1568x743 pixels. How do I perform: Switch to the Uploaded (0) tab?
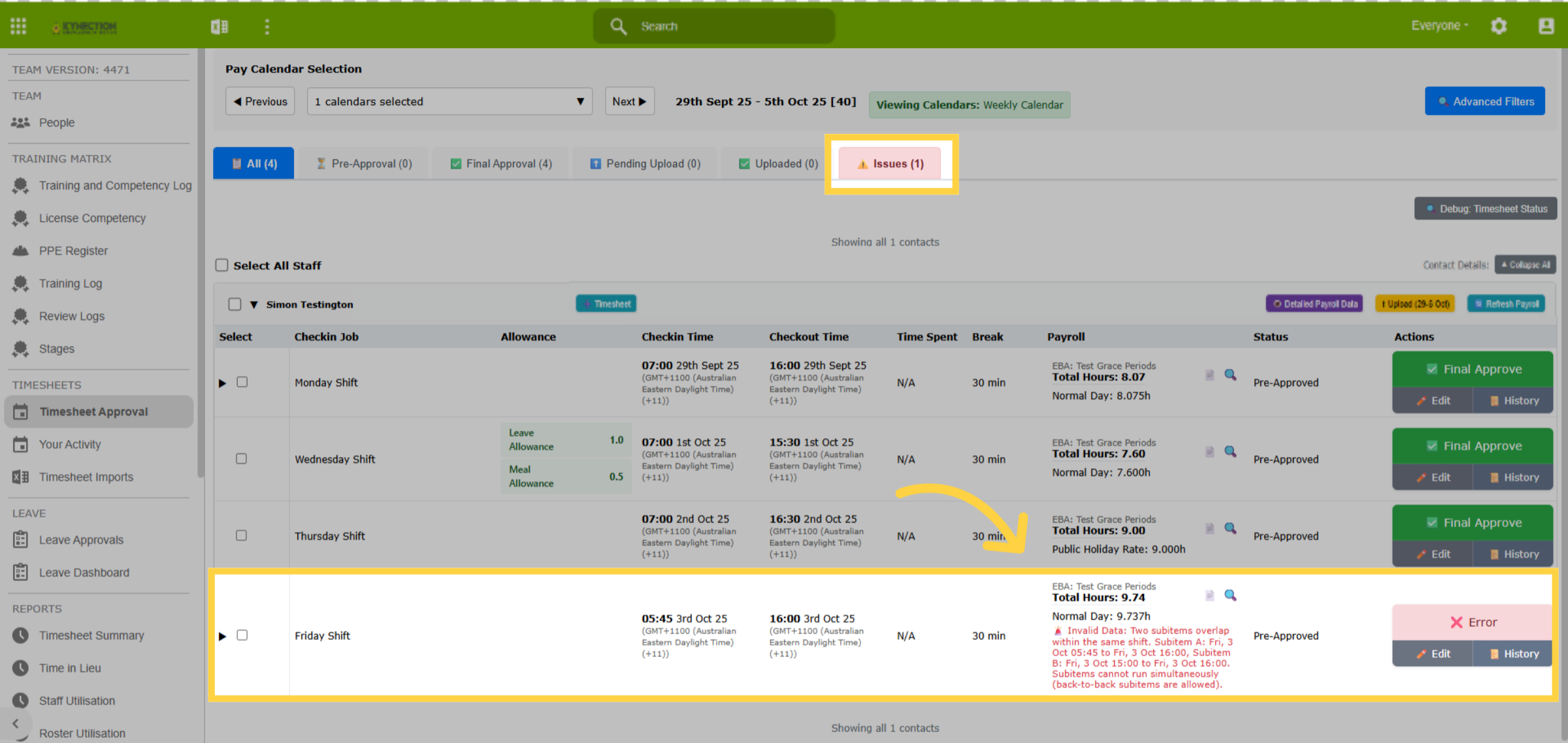click(778, 163)
